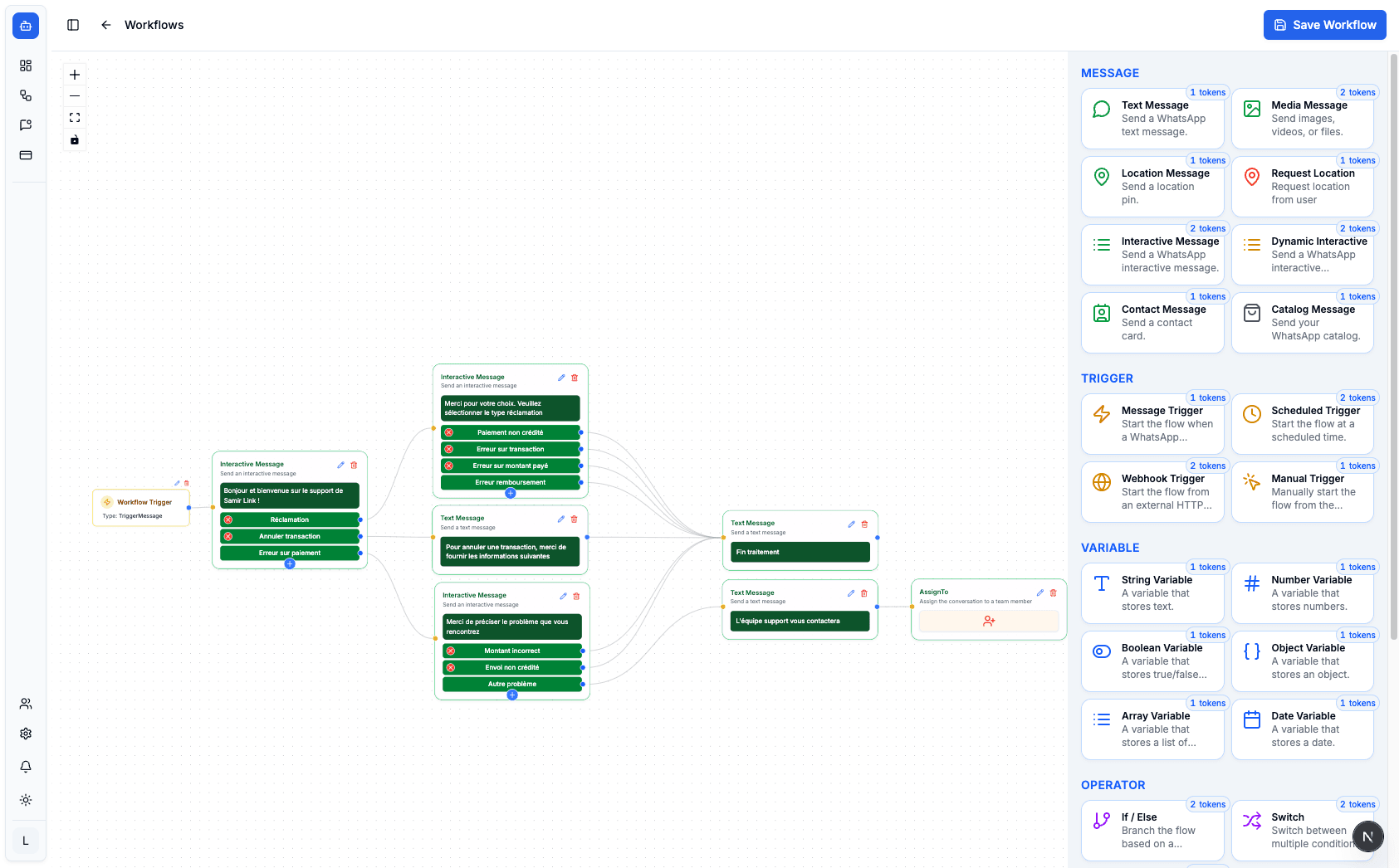Image resolution: width=1399 pixels, height=868 pixels.
Task: Open the notifications bell in the sidebar
Action: (26, 767)
